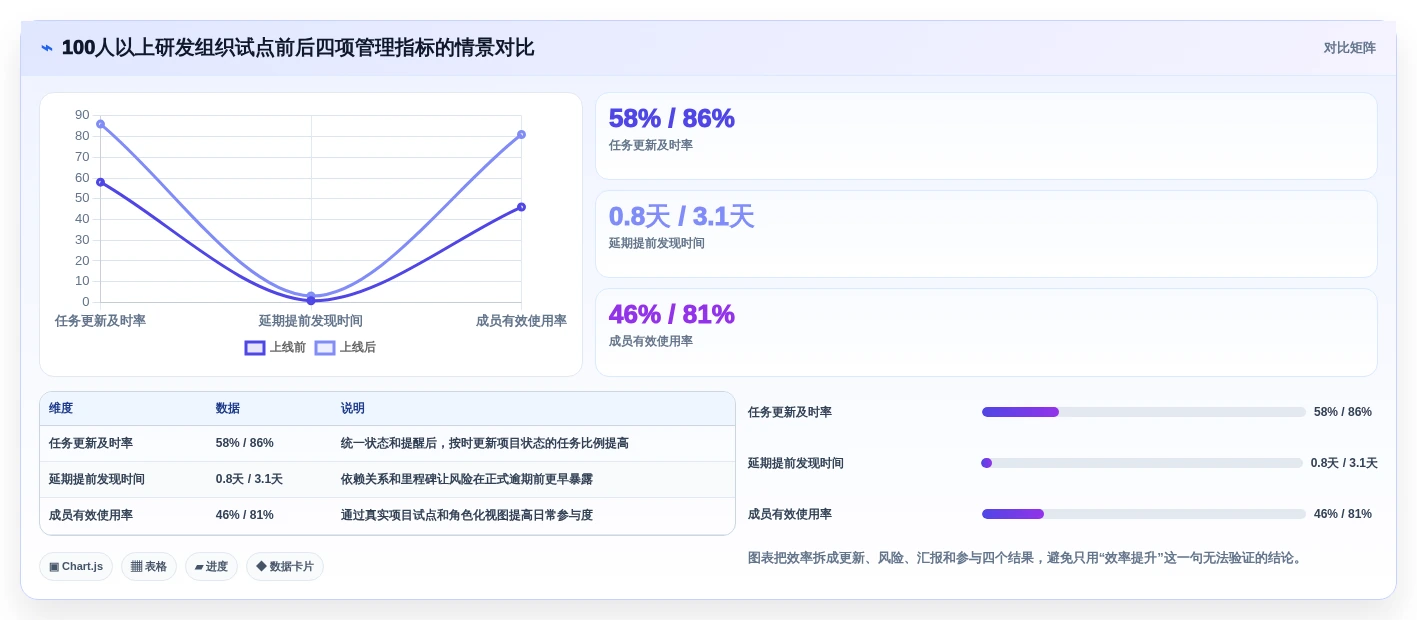
Task: Click the 上线前 data point at 任务更新及时率
Action: (x=100, y=182)
